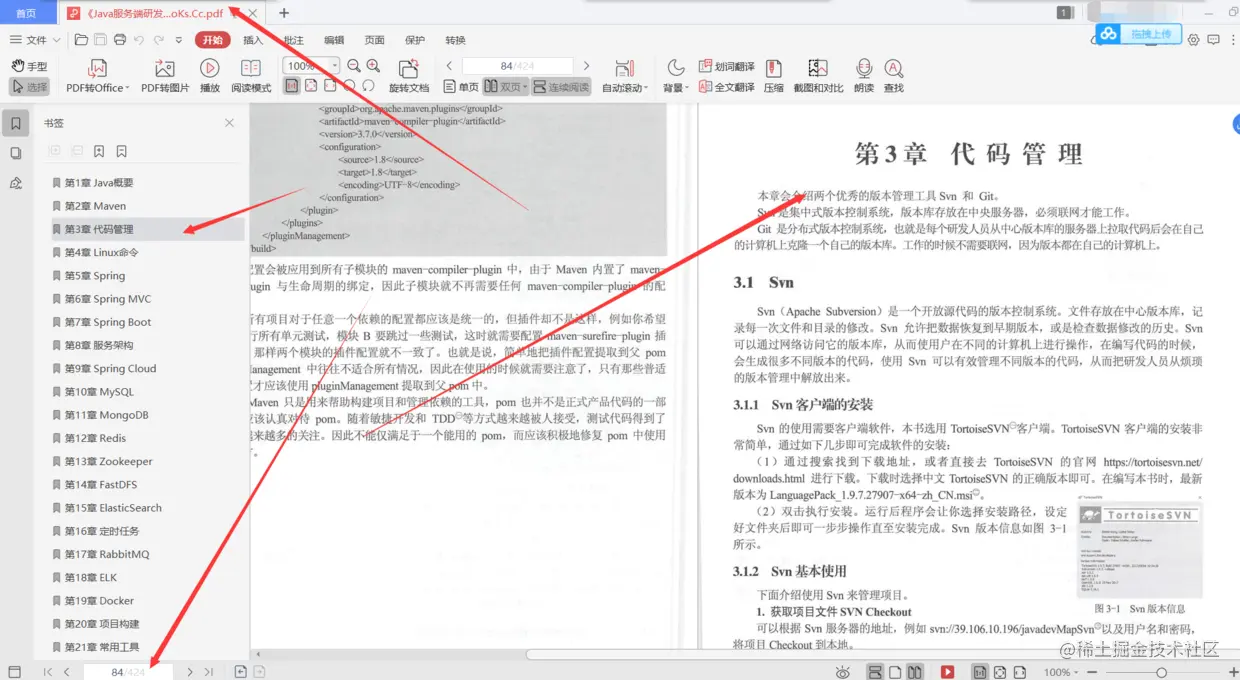Viewport: 1240px width, 680px height.
Task: Open the 页面 ribbon tab
Action: click(x=374, y=40)
